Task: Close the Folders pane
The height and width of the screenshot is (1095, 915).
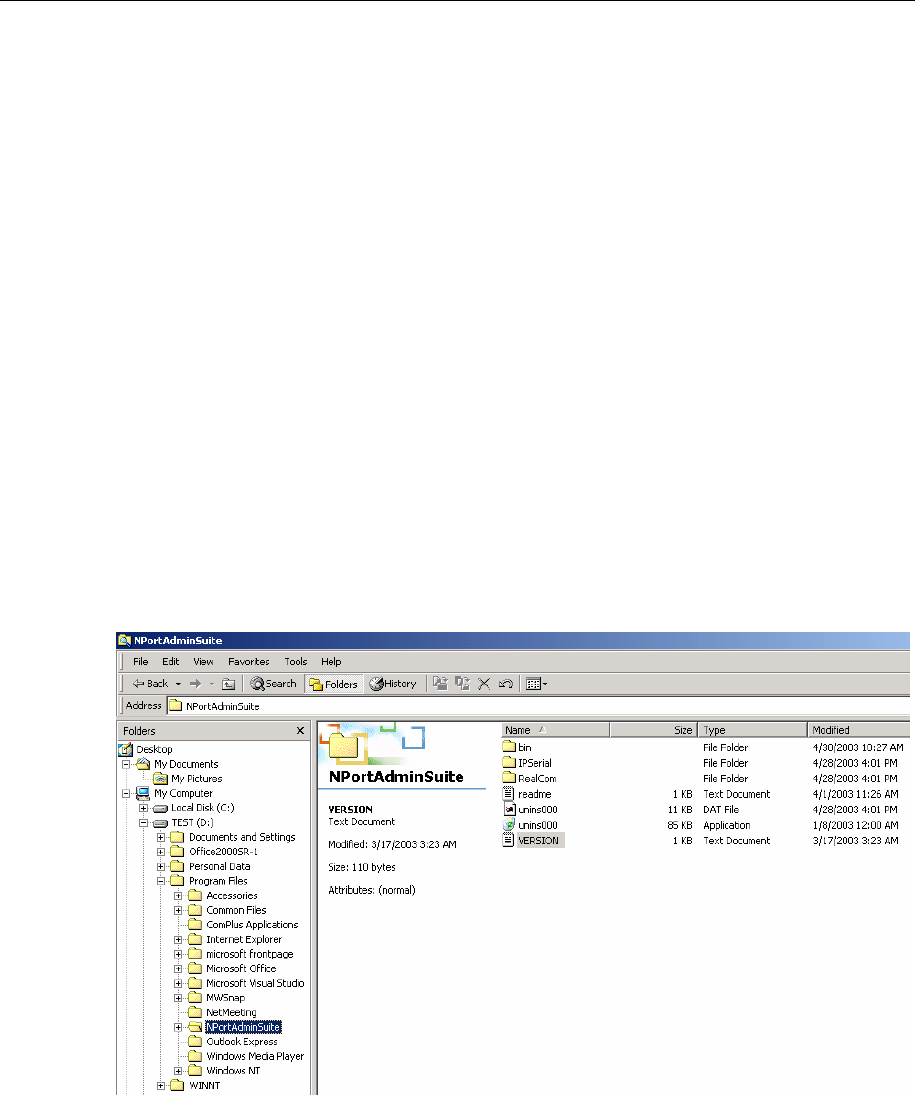Action: (300, 730)
